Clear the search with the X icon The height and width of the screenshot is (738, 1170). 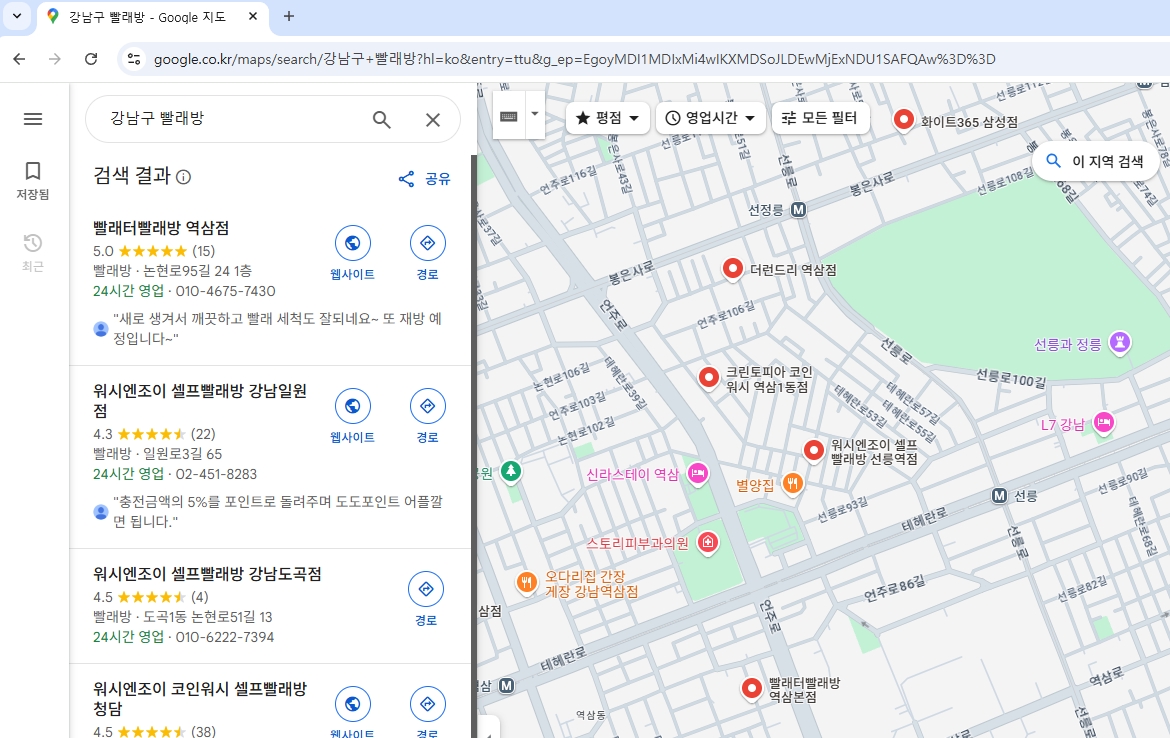point(433,120)
